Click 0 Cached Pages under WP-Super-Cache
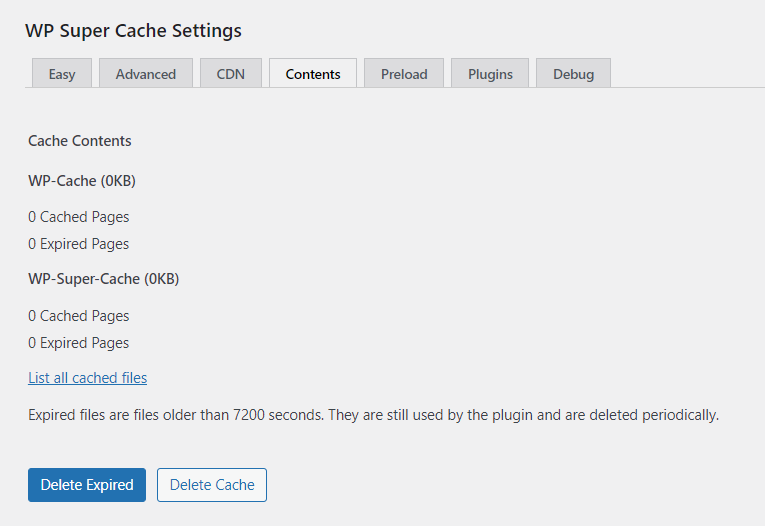765x526 pixels. coord(78,316)
